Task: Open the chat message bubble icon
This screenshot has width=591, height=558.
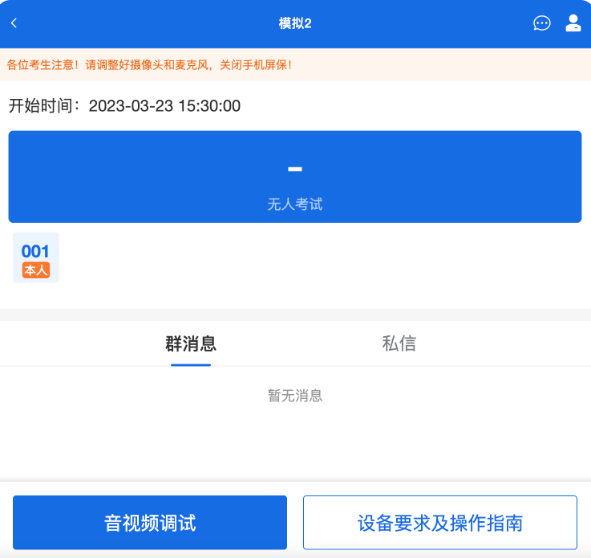Action: click(542, 23)
